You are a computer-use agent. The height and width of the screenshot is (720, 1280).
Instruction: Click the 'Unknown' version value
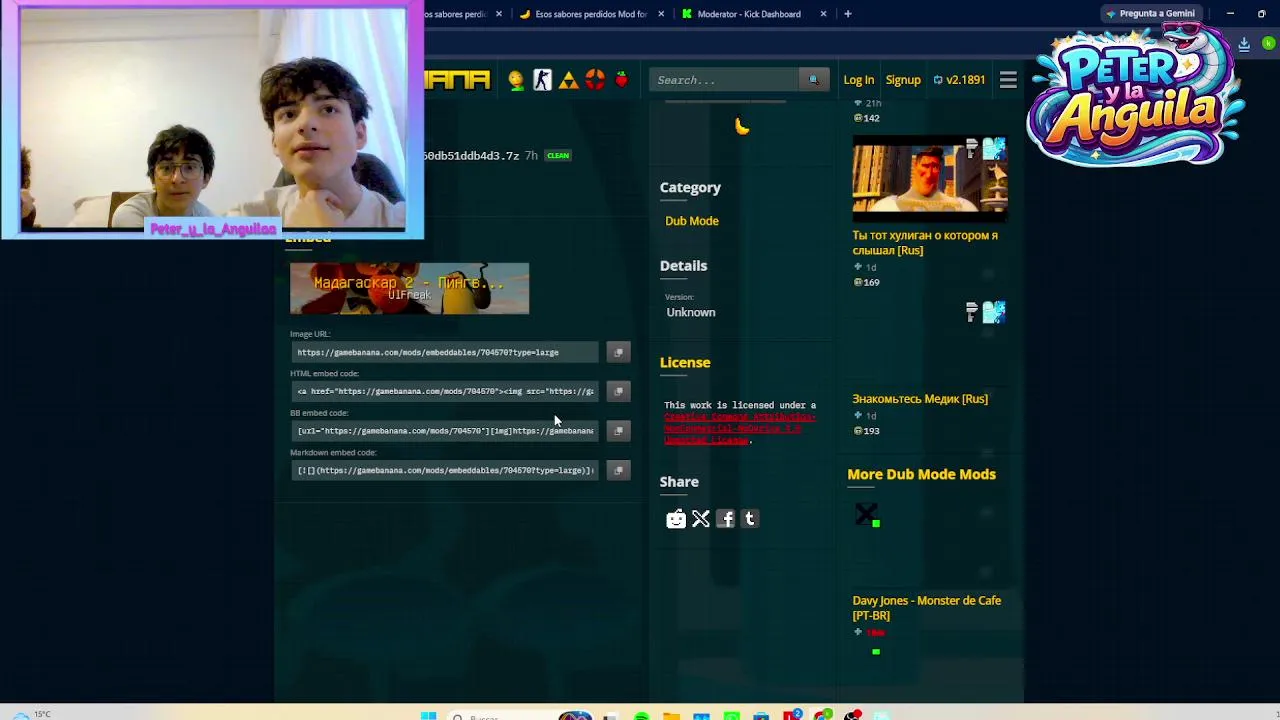pos(691,312)
